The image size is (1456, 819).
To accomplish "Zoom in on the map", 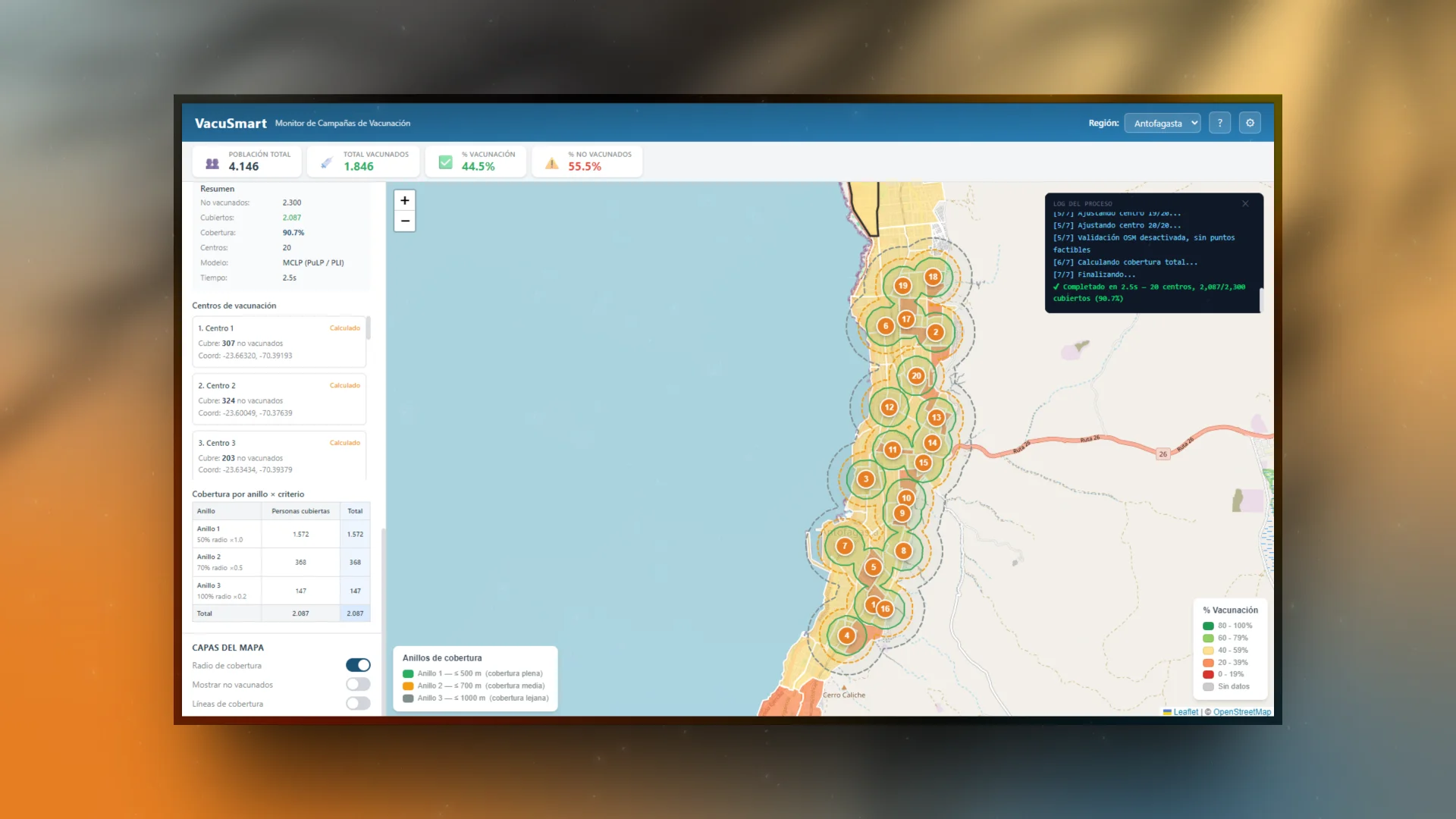I will tap(405, 200).
